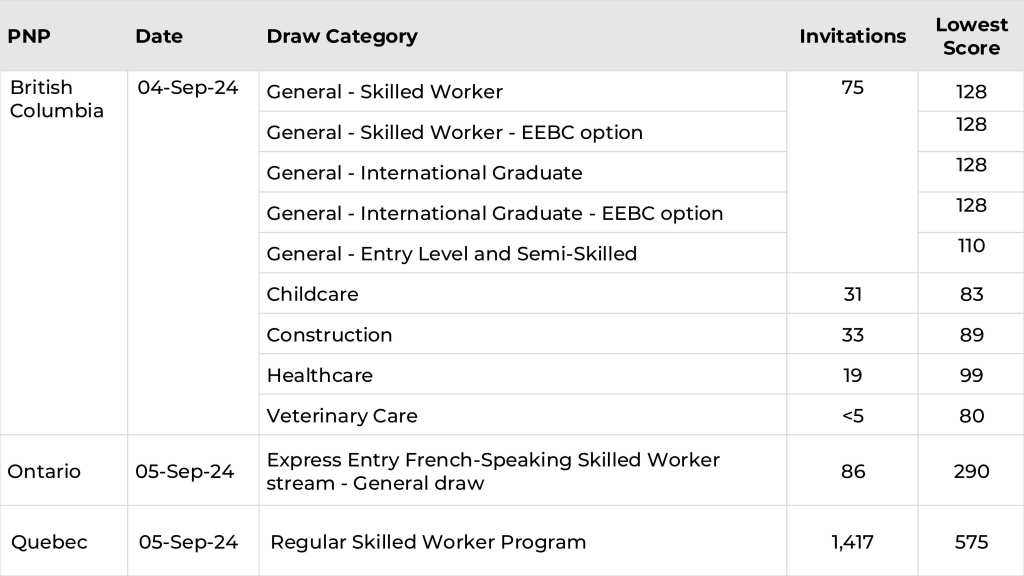Click the Ontario province cell
1024x576 pixels.
tap(44, 471)
